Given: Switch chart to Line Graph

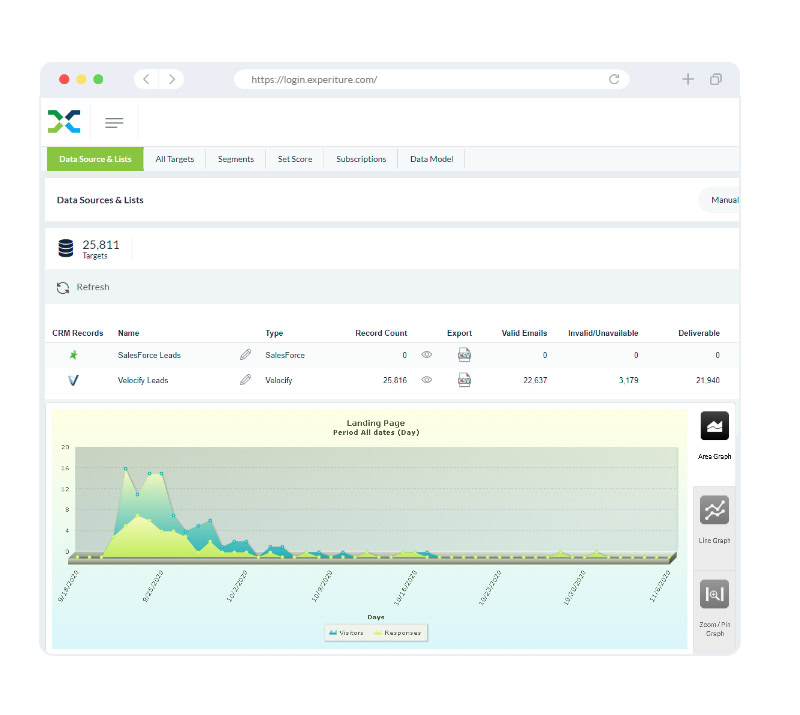Looking at the screenshot, I should 714,510.
